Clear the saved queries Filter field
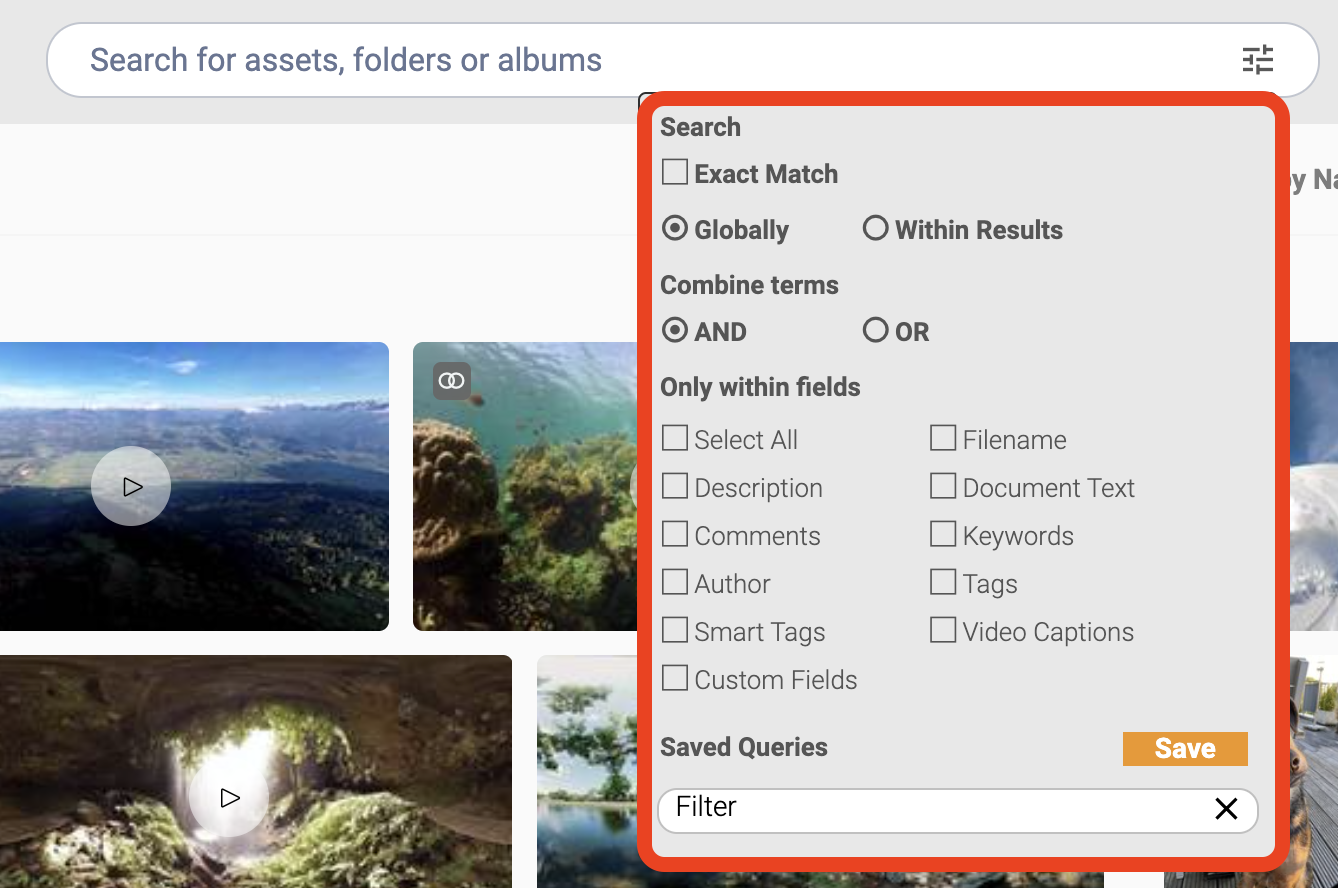This screenshot has height=888, width=1338. (x=1226, y=809)
